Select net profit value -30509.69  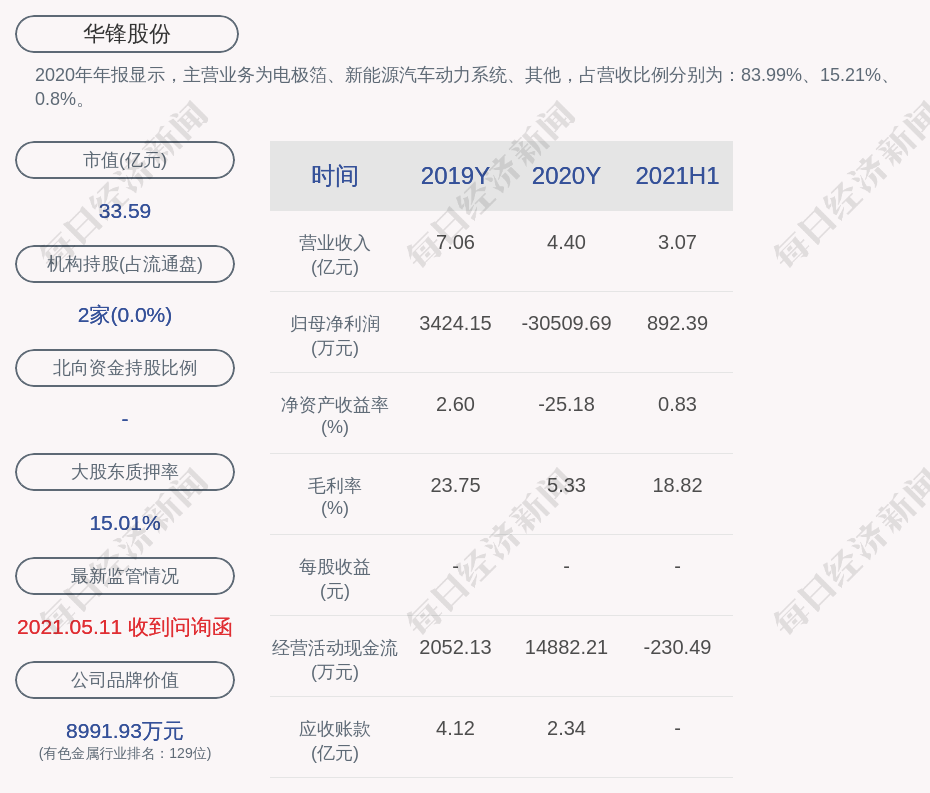point(566,323)
